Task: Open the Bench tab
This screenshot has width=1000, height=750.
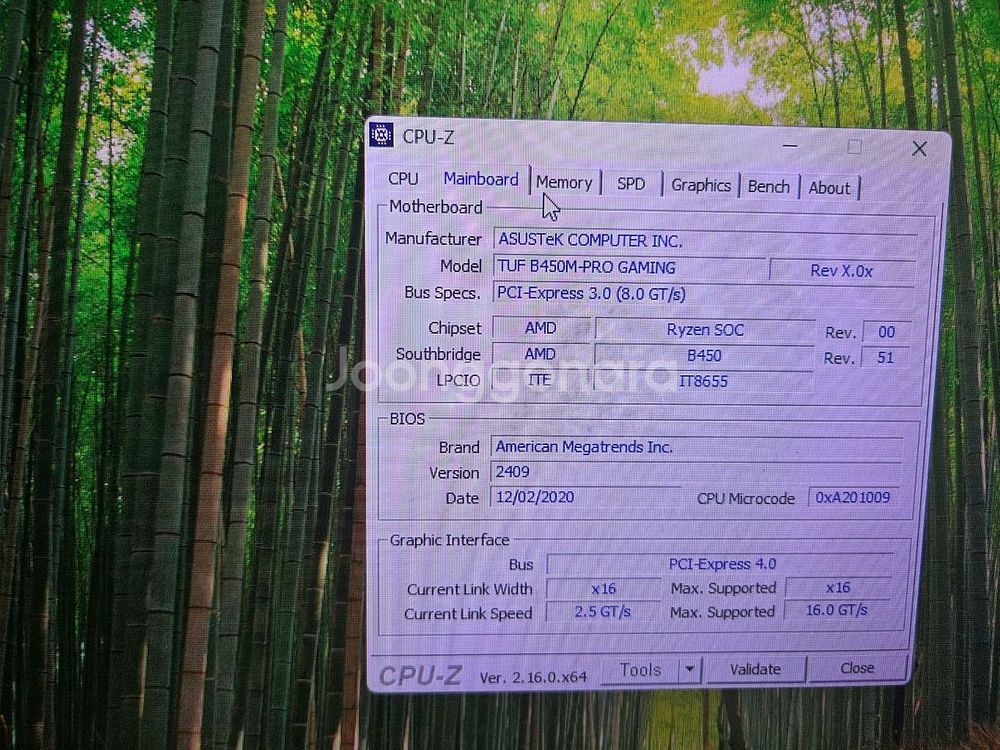Action: tap(768, 187)
